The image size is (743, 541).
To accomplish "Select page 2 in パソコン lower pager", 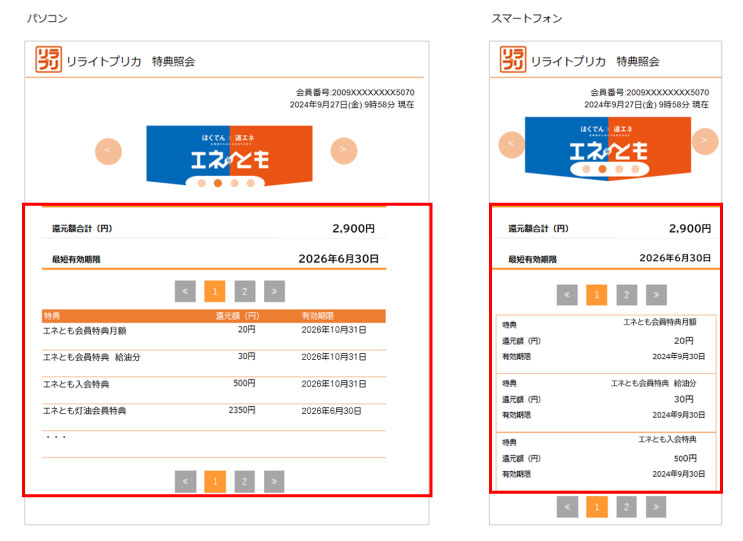I will 245,482.
